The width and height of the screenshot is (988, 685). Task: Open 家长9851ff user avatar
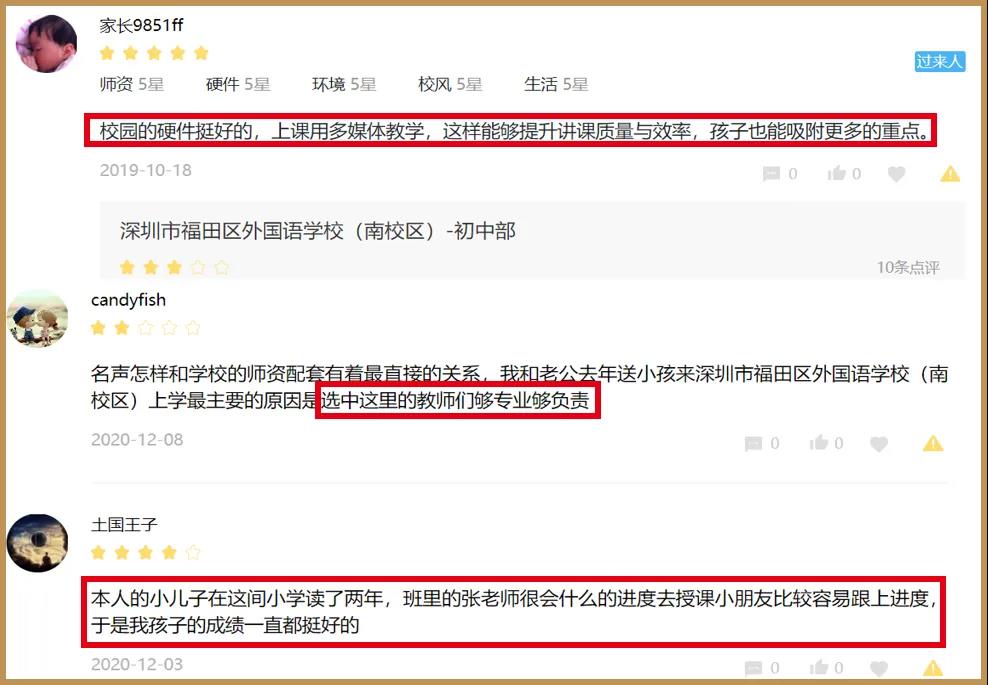tap(46, 43)
